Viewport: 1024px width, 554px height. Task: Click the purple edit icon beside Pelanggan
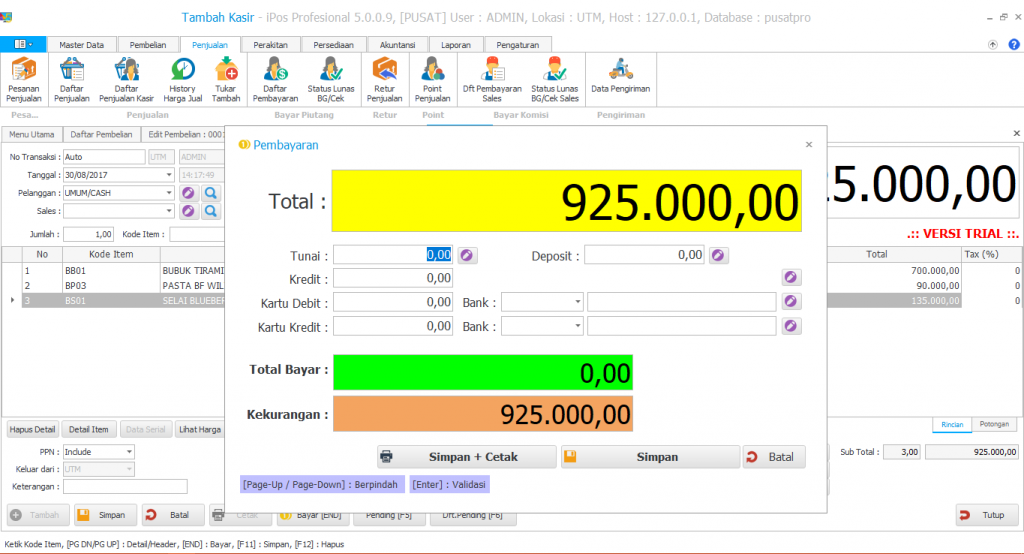[189, 193]
